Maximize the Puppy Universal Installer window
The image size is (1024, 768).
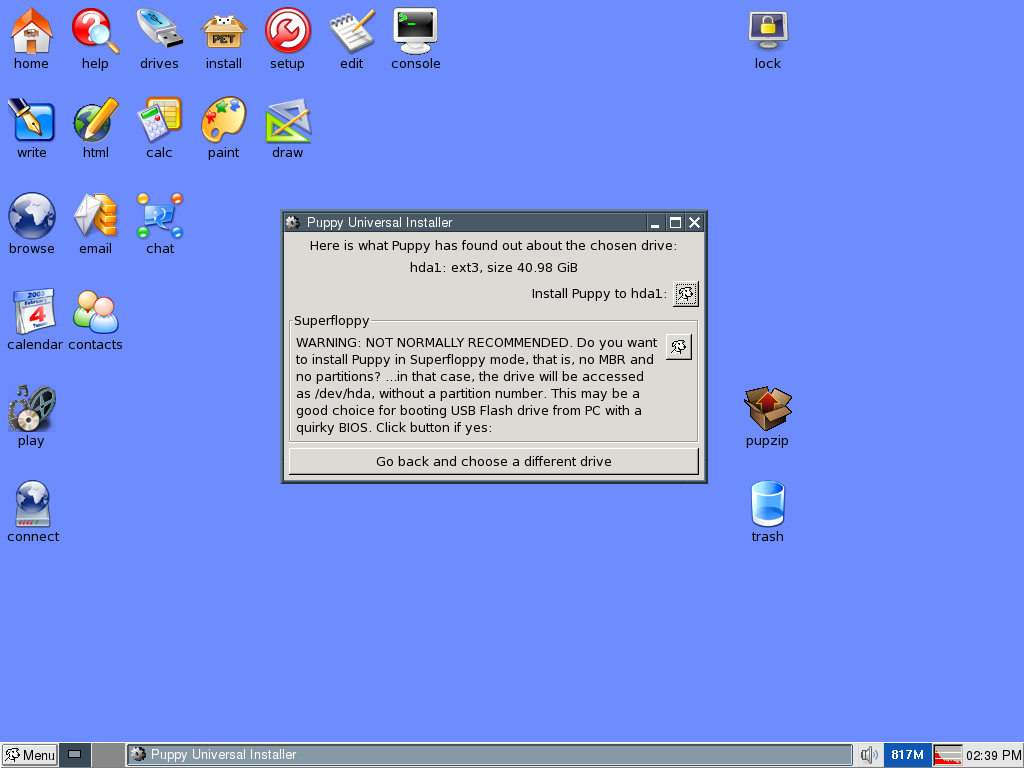point(675,223)
